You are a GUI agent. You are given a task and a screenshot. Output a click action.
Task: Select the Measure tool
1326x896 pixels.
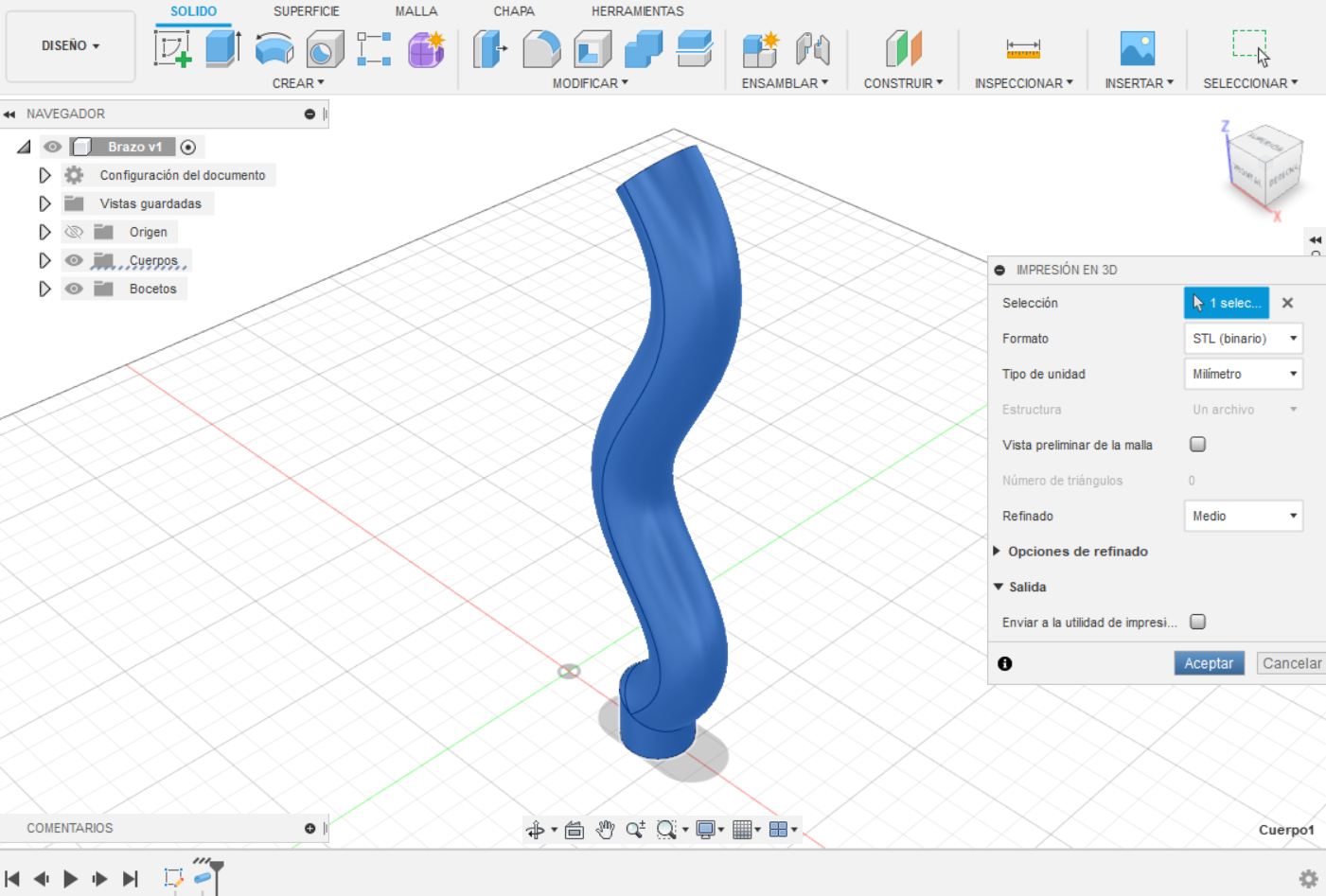coord(1023,48)
